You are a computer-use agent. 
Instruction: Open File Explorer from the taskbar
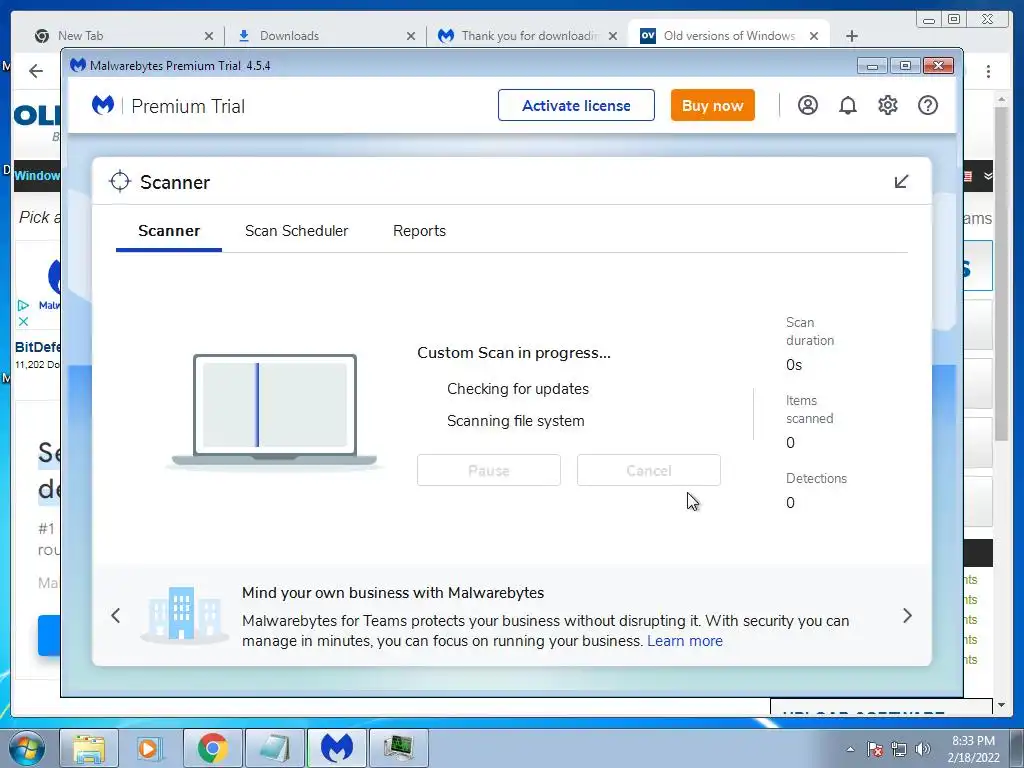tap(88, 748)
